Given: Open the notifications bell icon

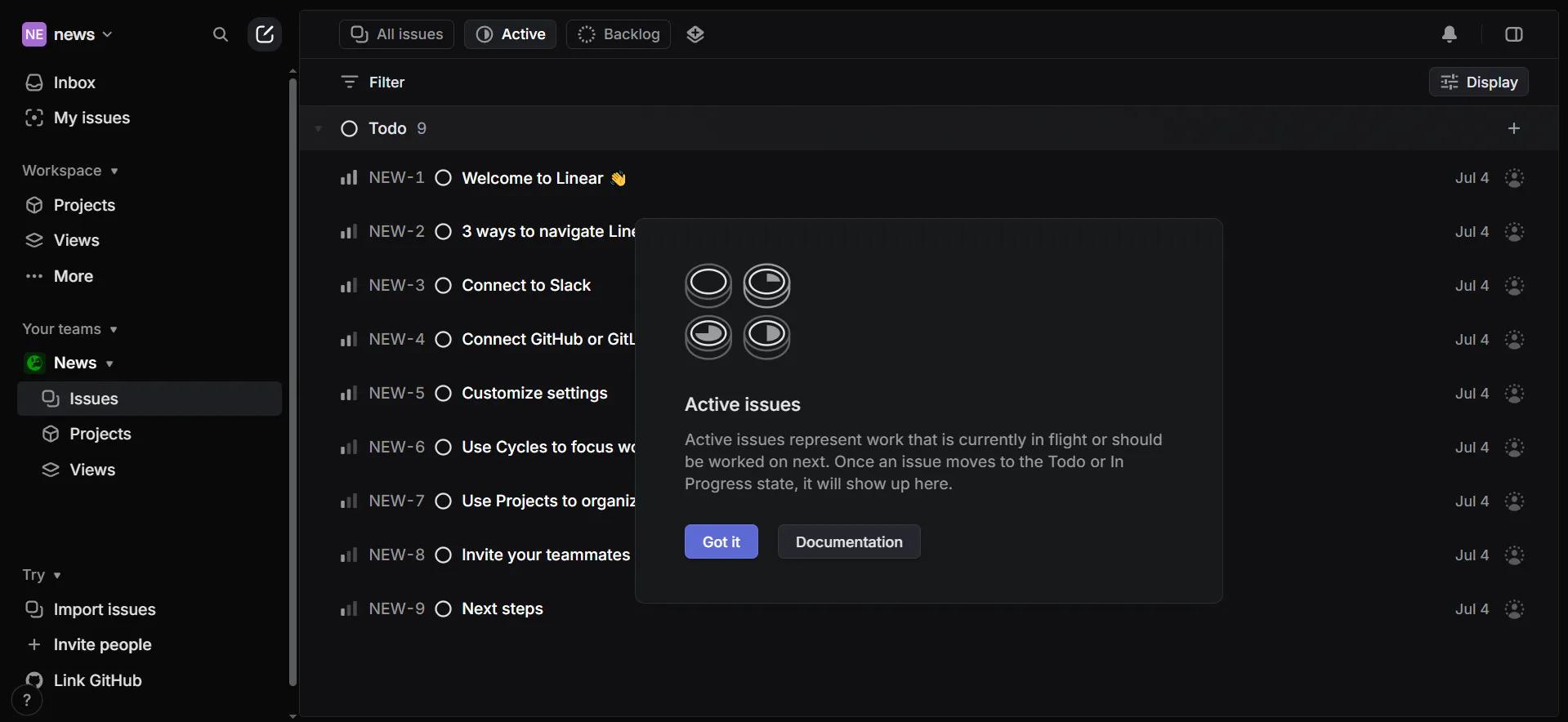Looking at the screenshot, I should click(x=1450, y=34).
